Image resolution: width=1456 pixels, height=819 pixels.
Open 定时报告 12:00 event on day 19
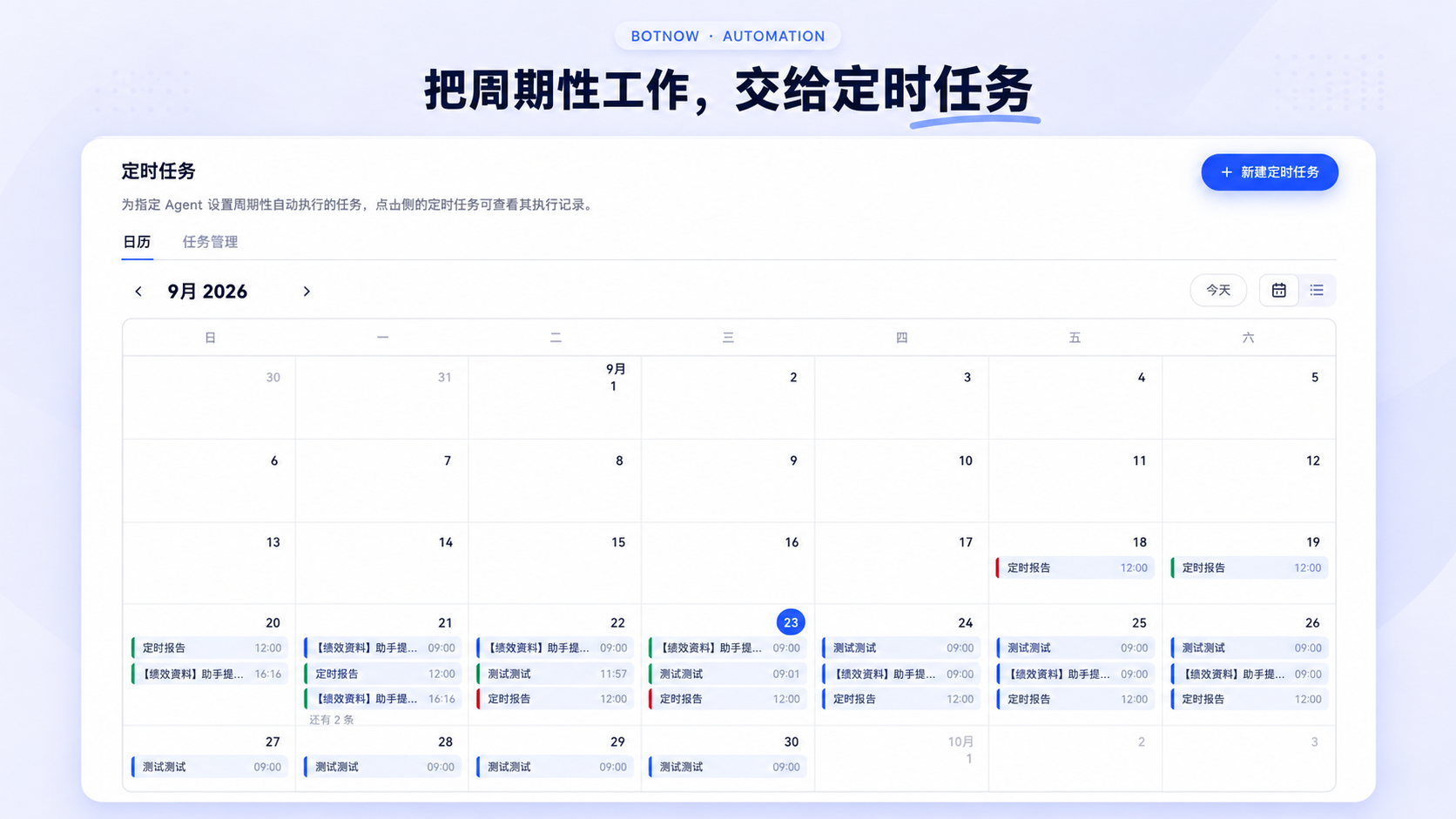[1250, 567]
